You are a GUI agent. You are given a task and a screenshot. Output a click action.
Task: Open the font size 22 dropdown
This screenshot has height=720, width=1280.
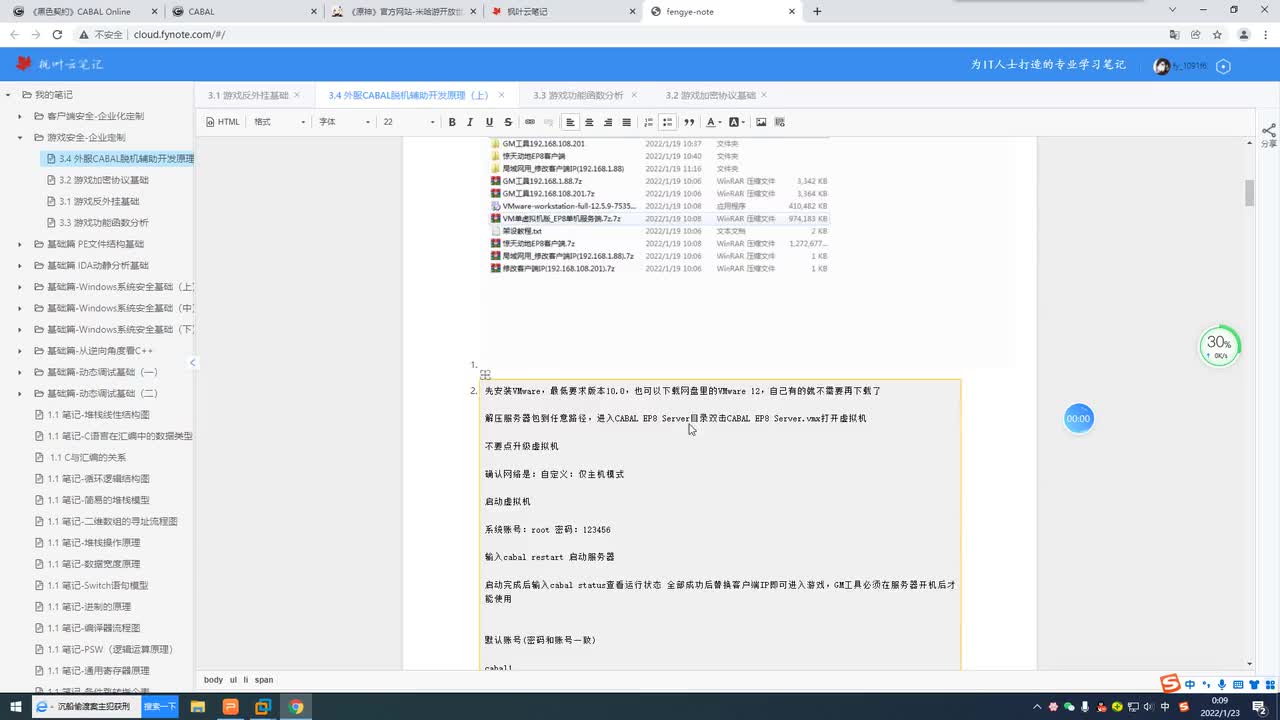coord(409,122)
